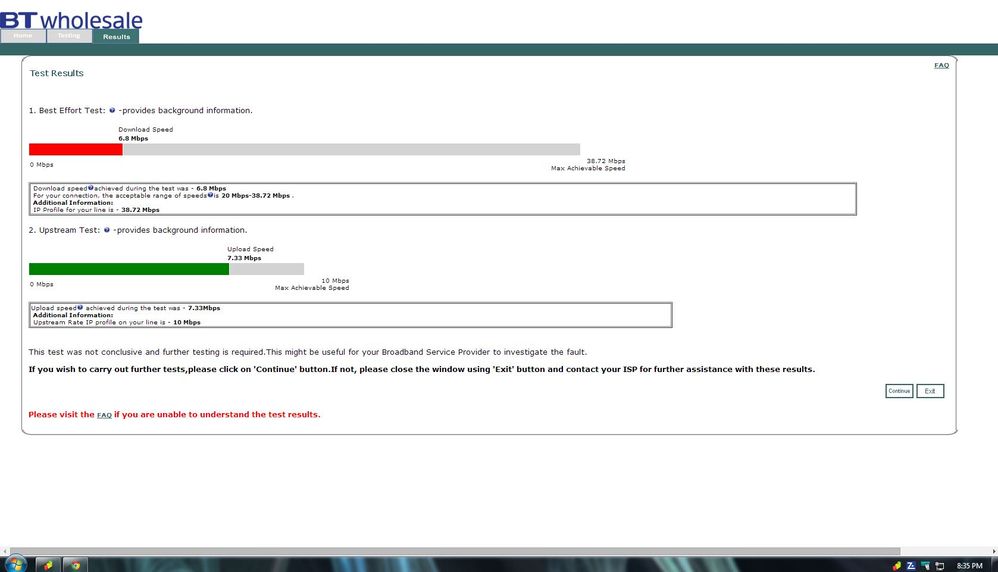The height and width of the screenshot is (572, 998).
Task: Click the help icon after 'range of speeds'
Action: [x=210, y=195]
